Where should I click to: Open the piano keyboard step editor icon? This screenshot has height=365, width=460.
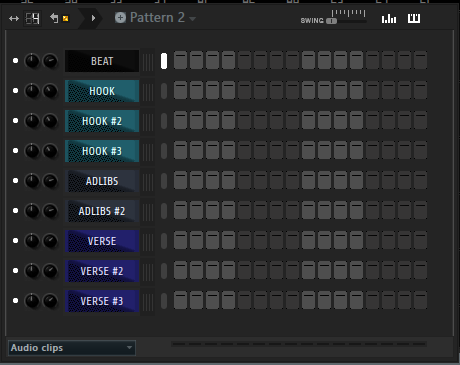click(x=414, y=19)
